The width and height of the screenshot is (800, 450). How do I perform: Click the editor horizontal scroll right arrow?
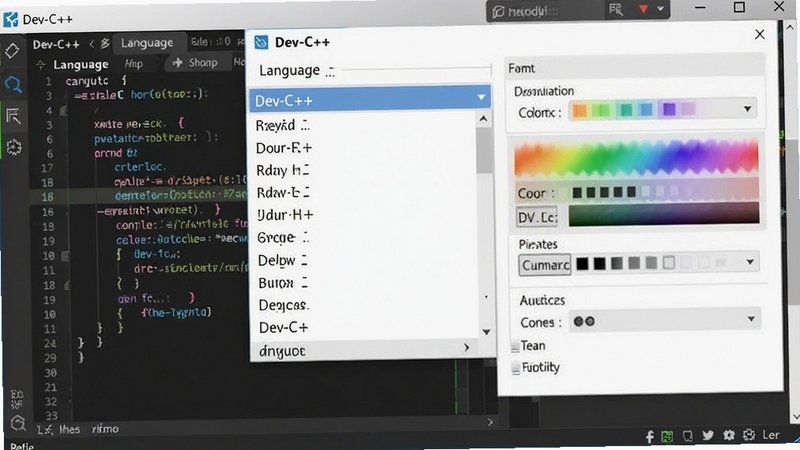(490, 422)
